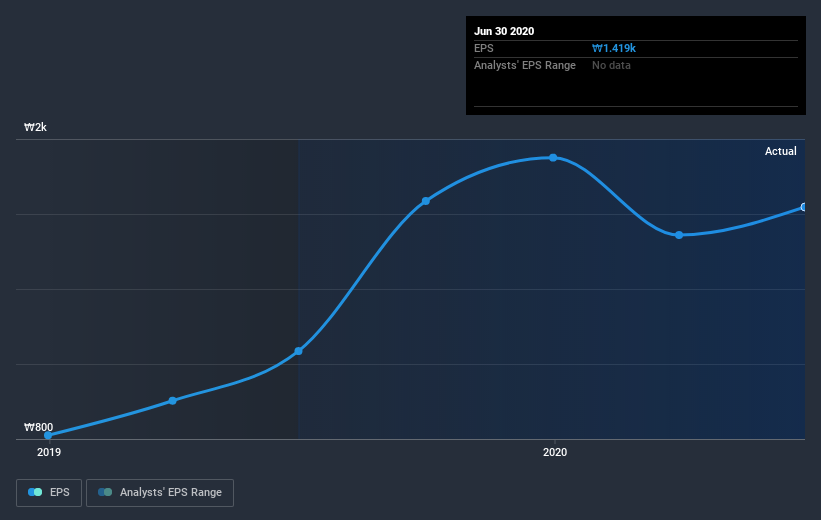The image size is (821, 520).
Task: Click the peak EPS data point above 2020
Action: click(x=553, y=158)
